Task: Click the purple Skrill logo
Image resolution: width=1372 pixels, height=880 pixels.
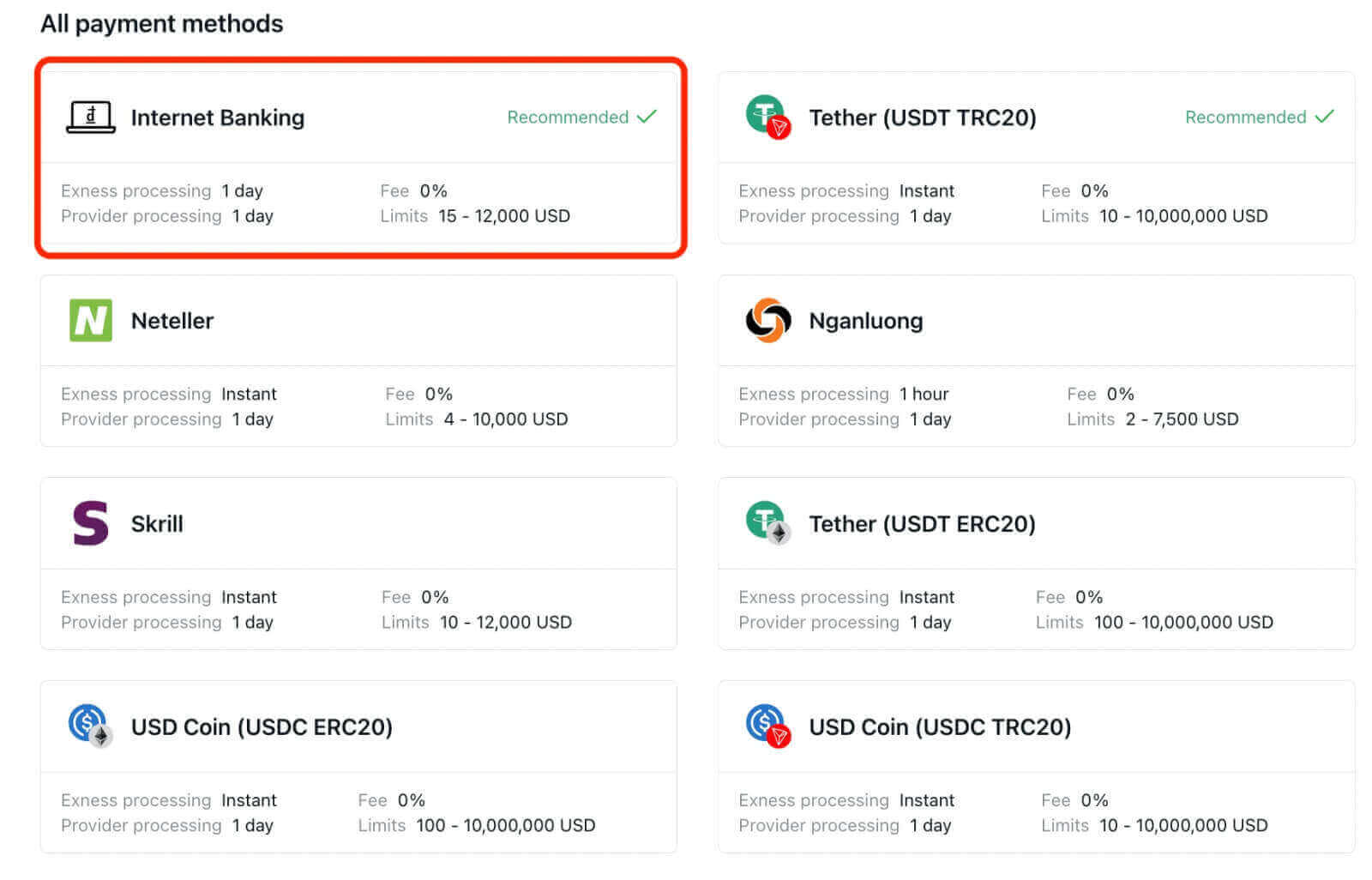Action: click(x=89, y=523)
